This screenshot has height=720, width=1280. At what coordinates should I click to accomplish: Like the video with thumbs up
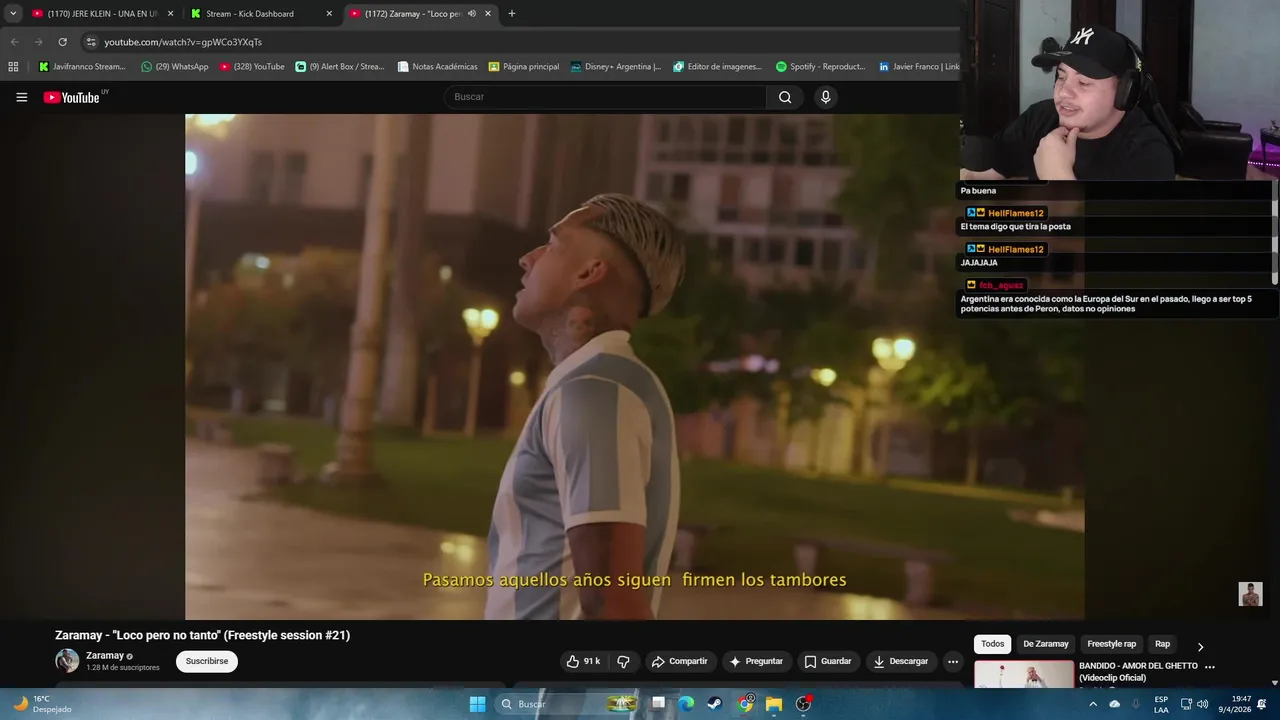point(583,661)
